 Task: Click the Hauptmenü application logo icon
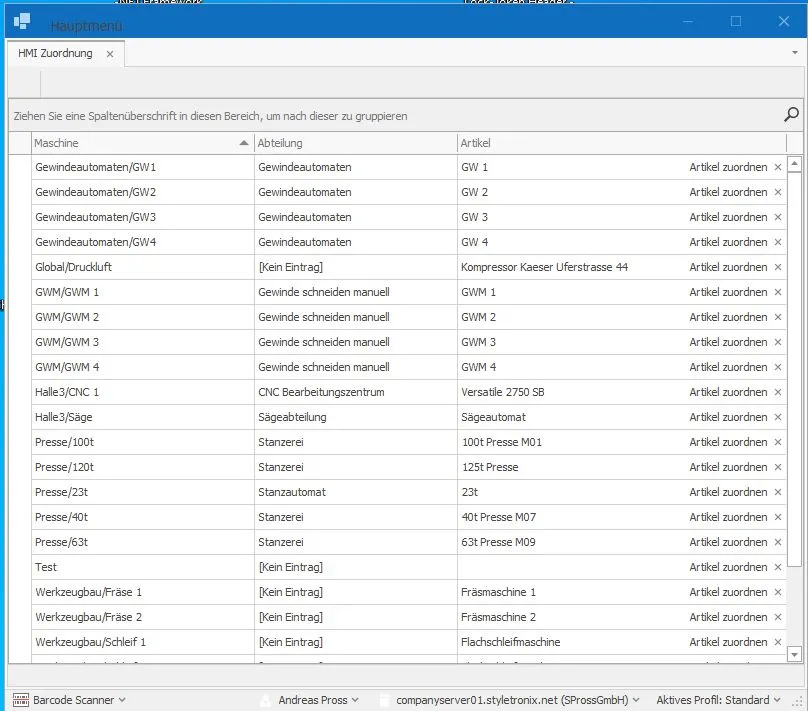point(22,22)
